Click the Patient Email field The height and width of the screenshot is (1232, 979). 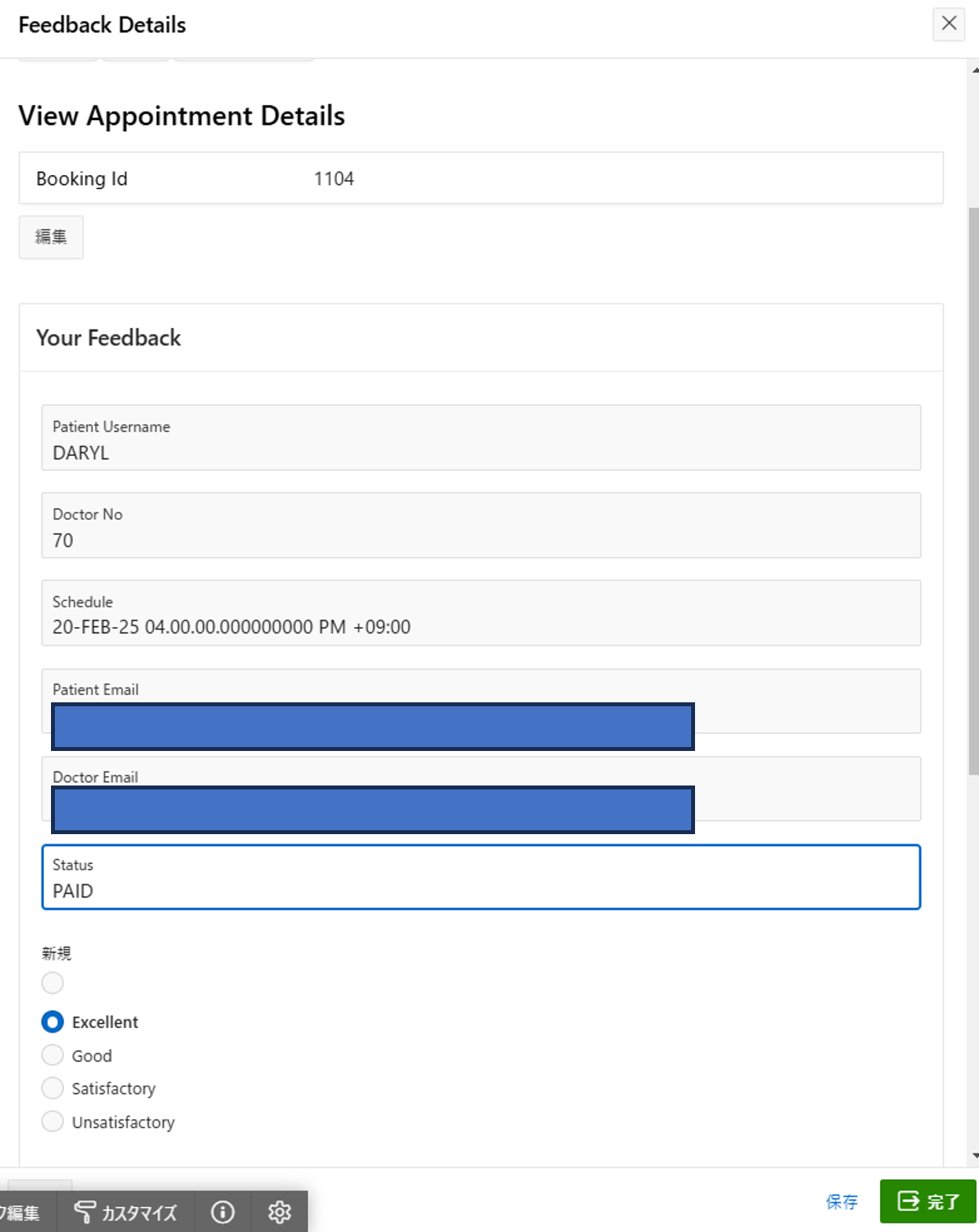(806, 701)
